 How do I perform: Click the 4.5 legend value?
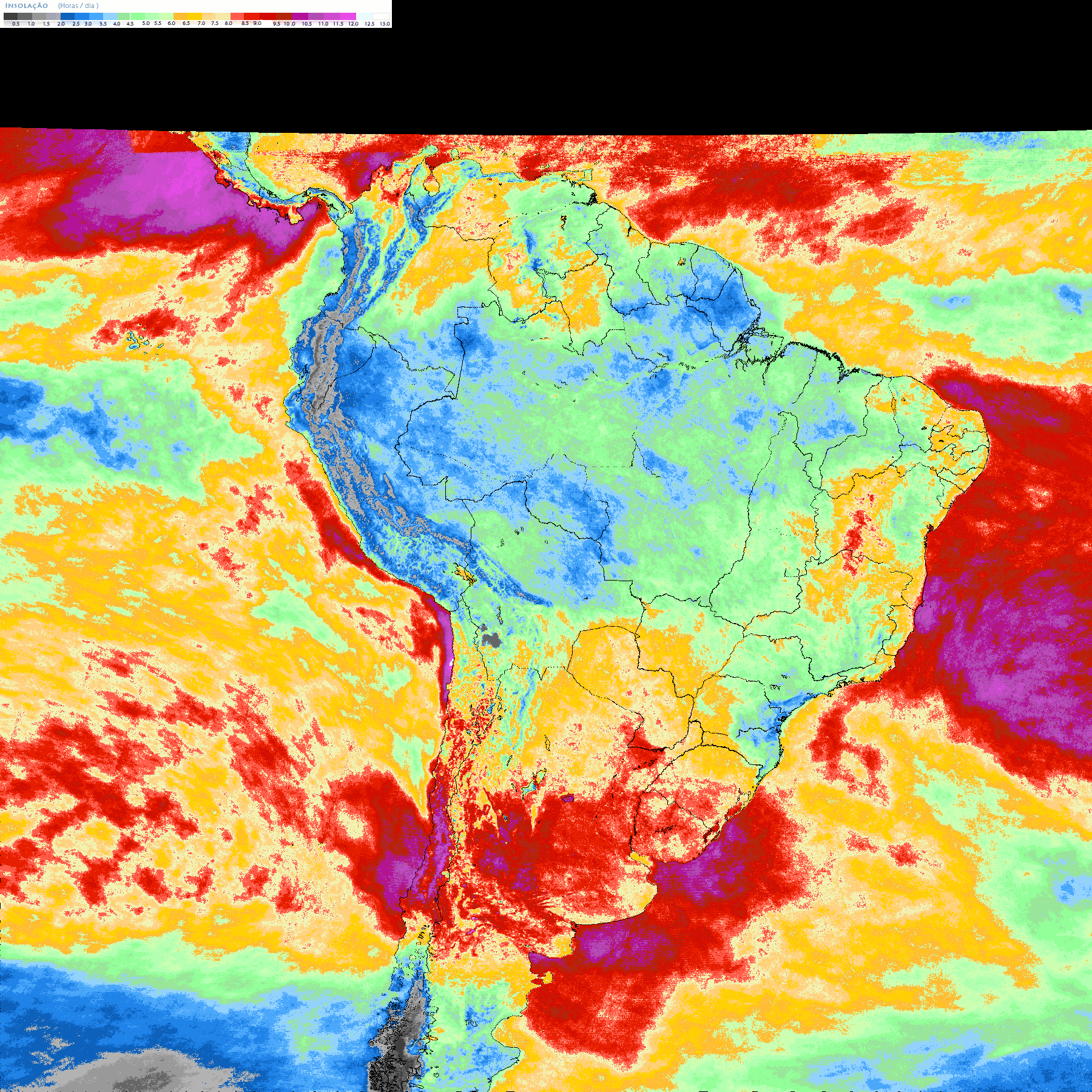tap(130, 24)
